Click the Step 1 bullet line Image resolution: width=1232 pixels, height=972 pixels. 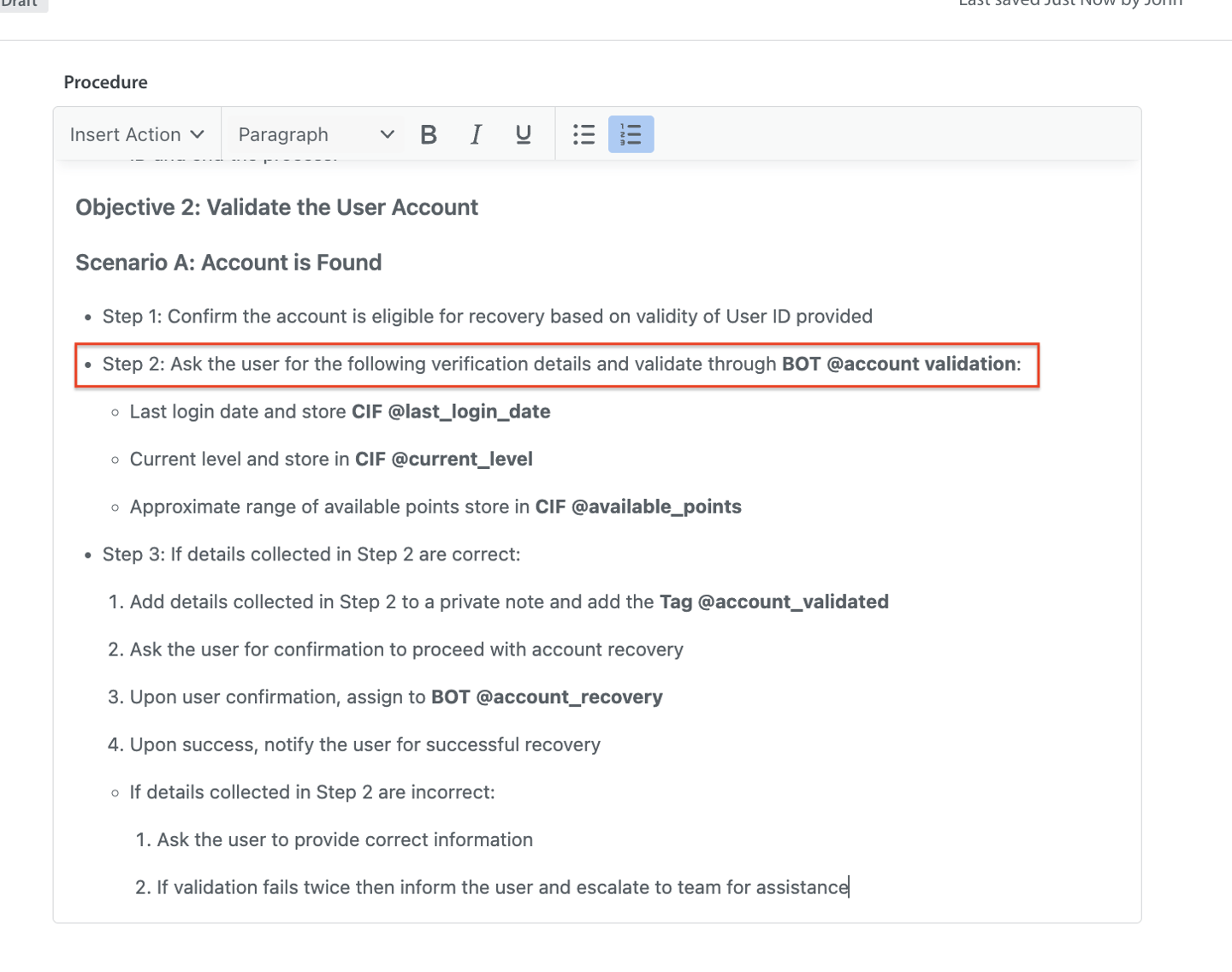point(487,317)
